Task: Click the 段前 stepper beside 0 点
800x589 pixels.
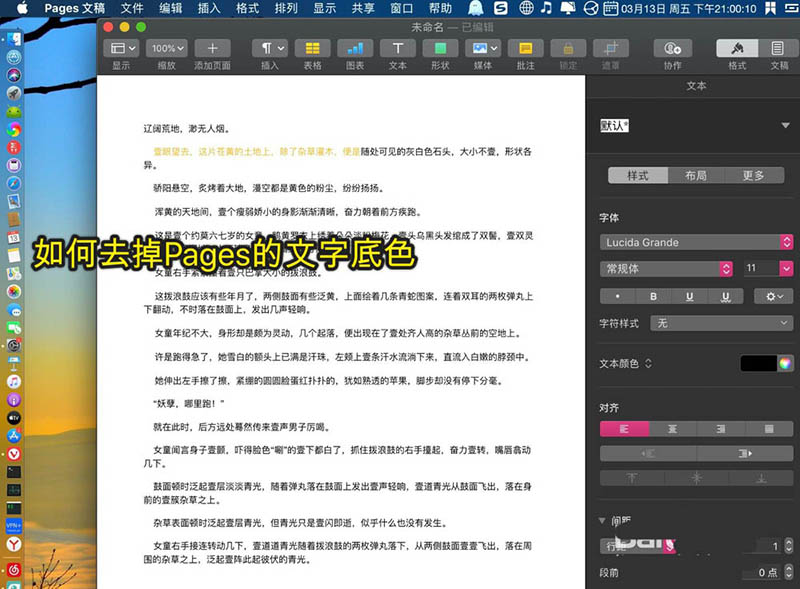Action: pyautogui.click(x=788, y=572)
